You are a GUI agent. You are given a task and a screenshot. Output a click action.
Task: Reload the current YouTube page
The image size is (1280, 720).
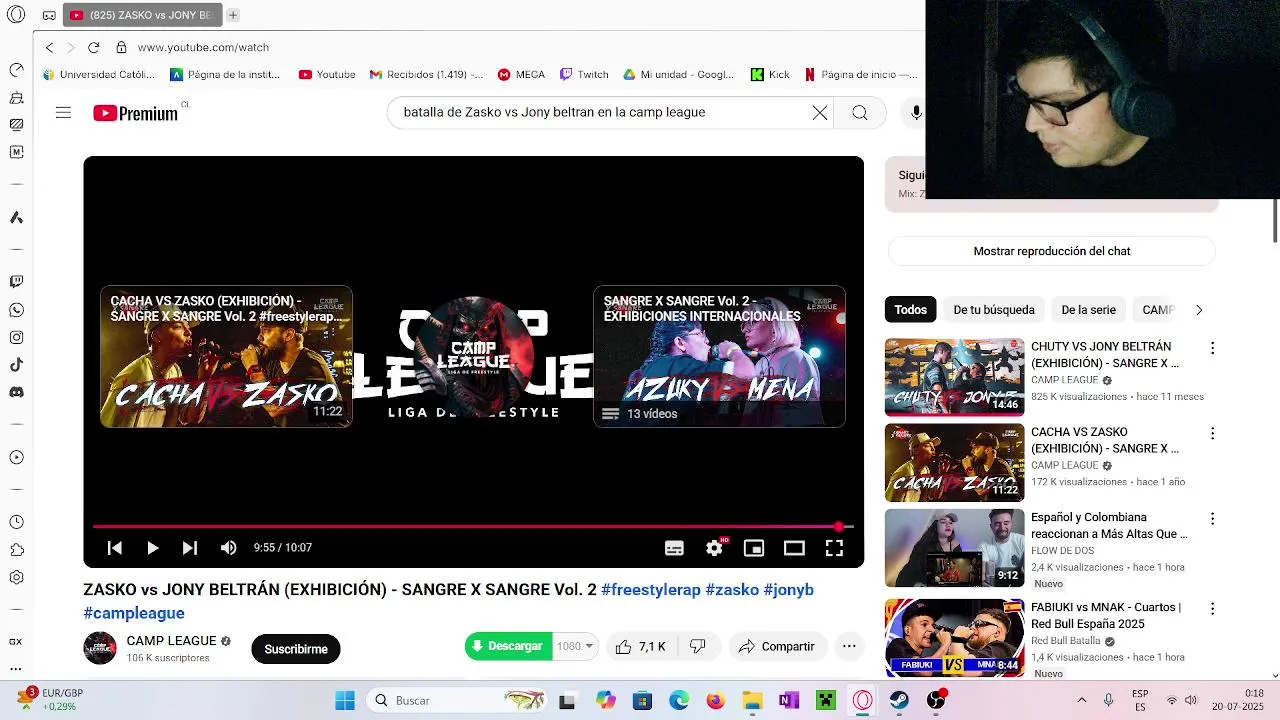pyautogui.click(x=93, y=47)
